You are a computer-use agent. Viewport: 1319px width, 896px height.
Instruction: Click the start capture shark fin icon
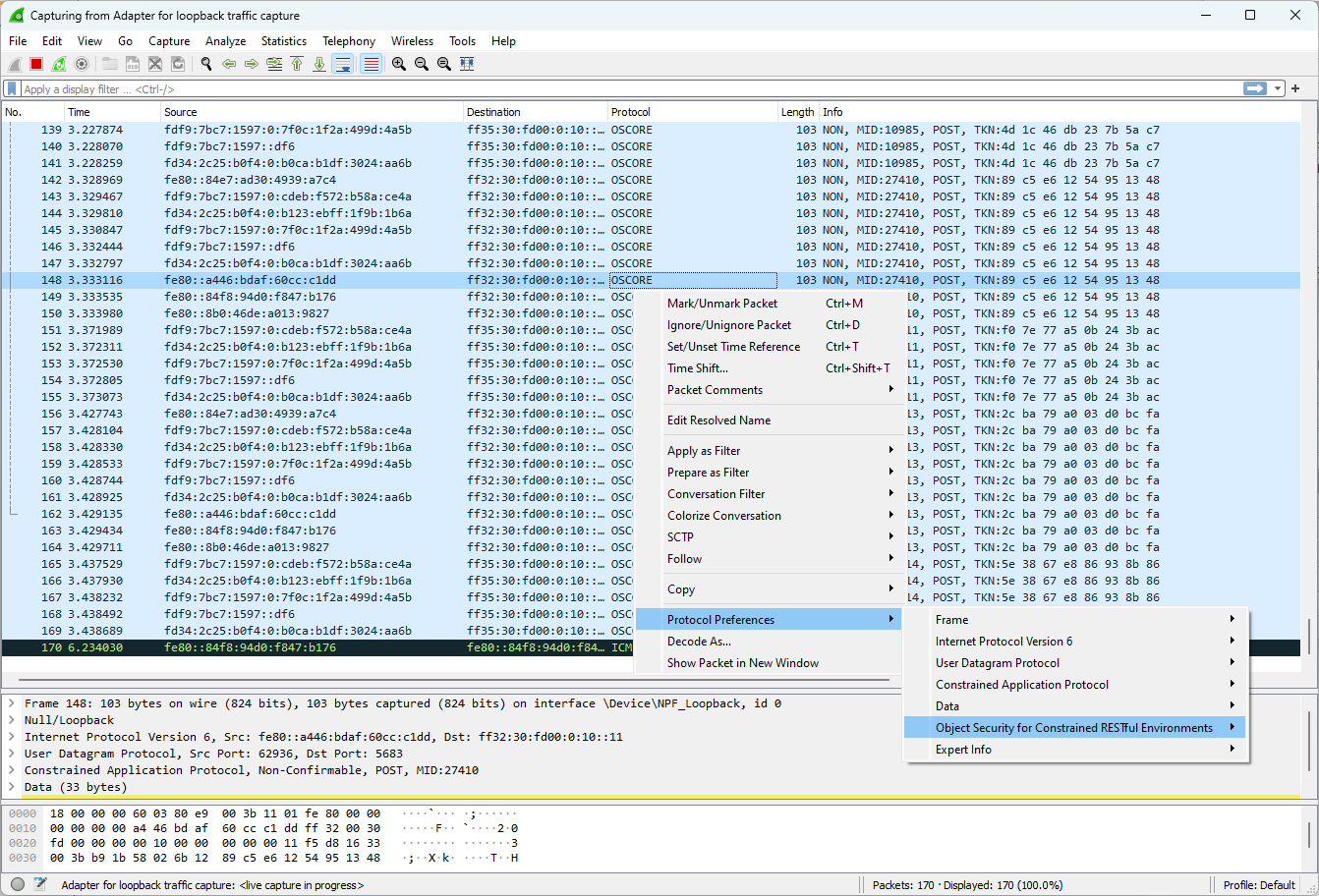click(x=15, y=64)
